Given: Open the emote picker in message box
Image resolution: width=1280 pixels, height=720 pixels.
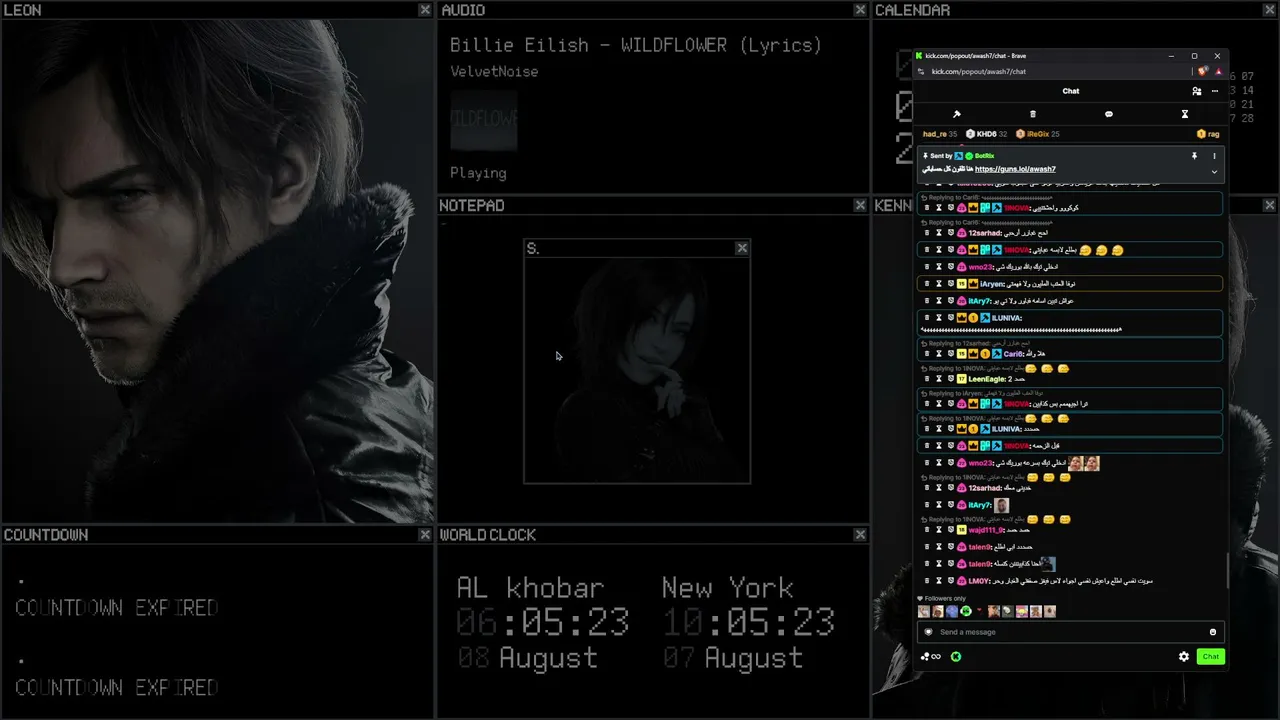Looking at the screenshot, I should (1213, 632).
